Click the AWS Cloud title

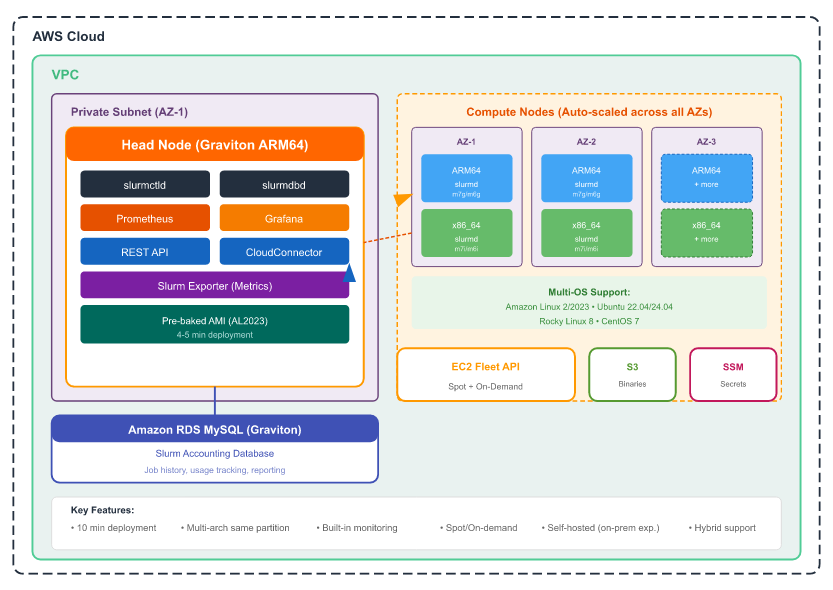(69, 36)
